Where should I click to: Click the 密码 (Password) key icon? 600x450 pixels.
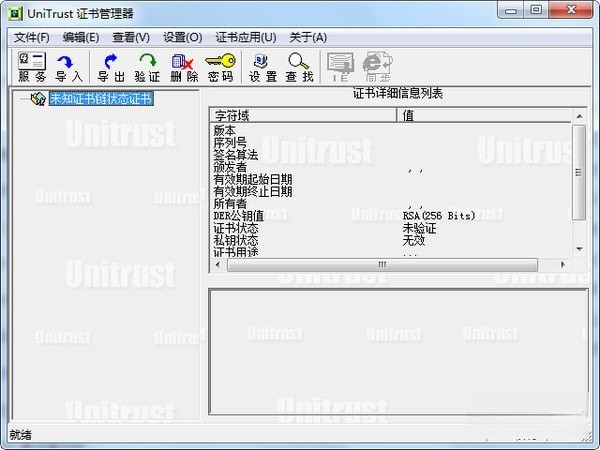[220, 67]
